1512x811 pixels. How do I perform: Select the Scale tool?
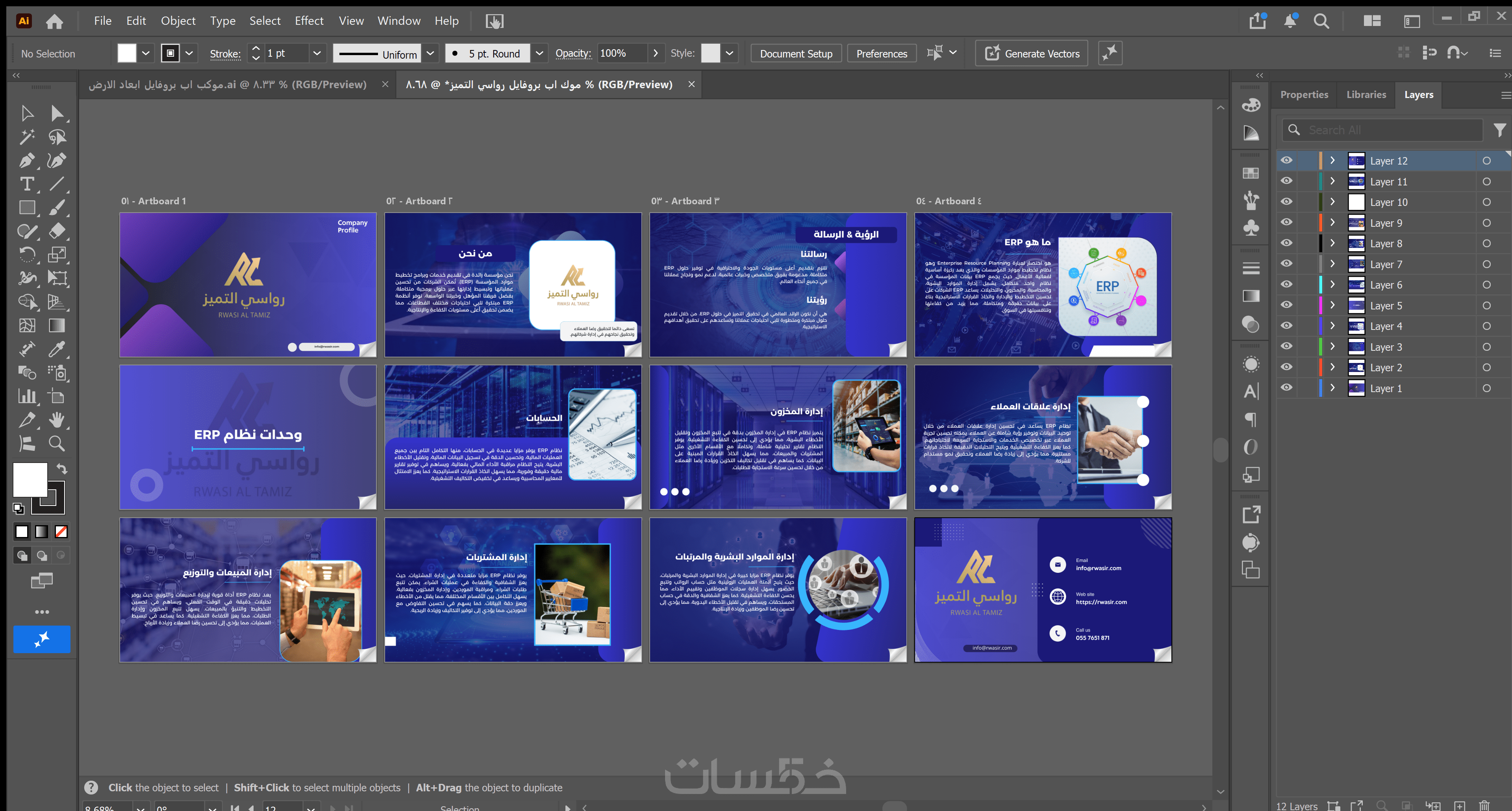57,254
